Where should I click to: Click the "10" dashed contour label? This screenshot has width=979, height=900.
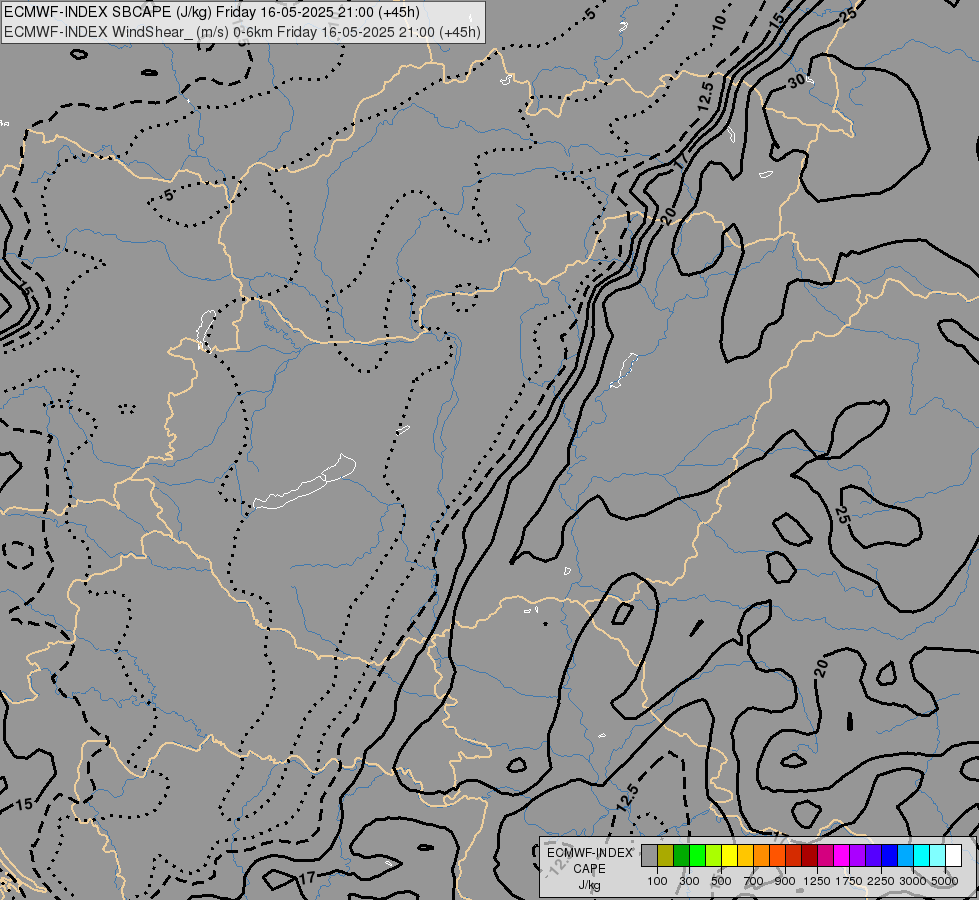(719, 22)
